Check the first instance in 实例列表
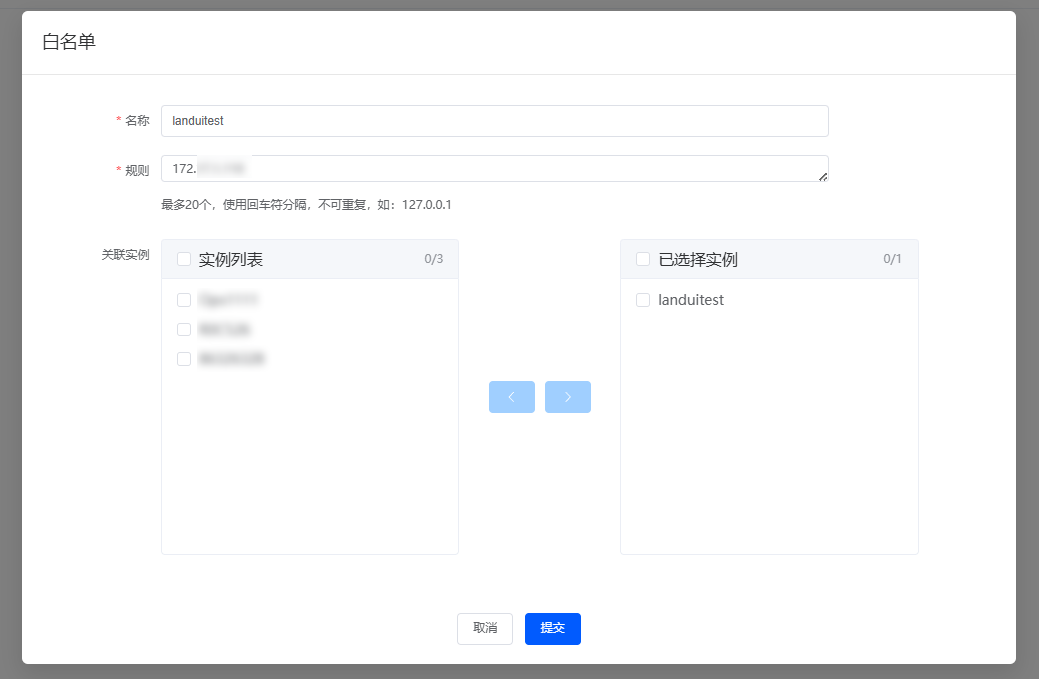1039x679 pixels. (x=184, y=300)
